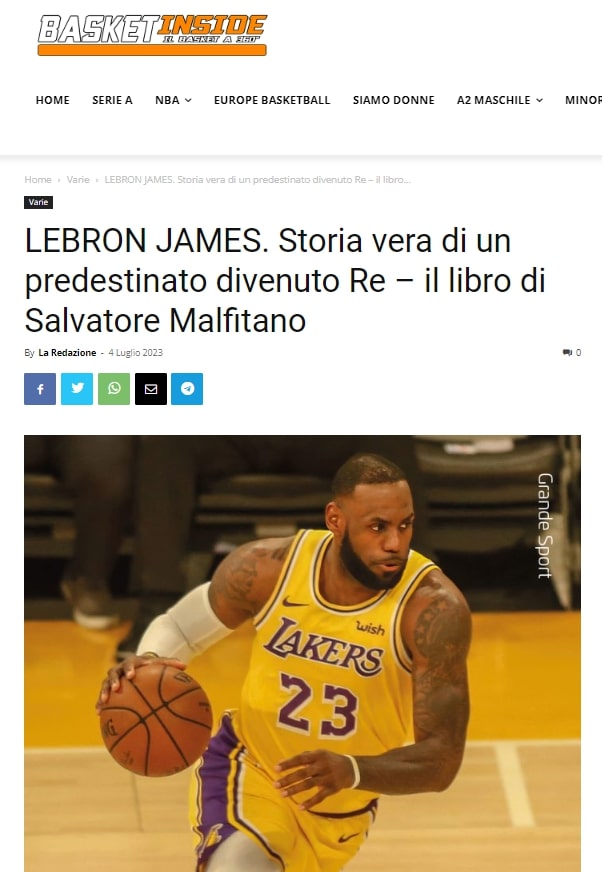
Task: Share article on Telegram
Action: [187, 389]
